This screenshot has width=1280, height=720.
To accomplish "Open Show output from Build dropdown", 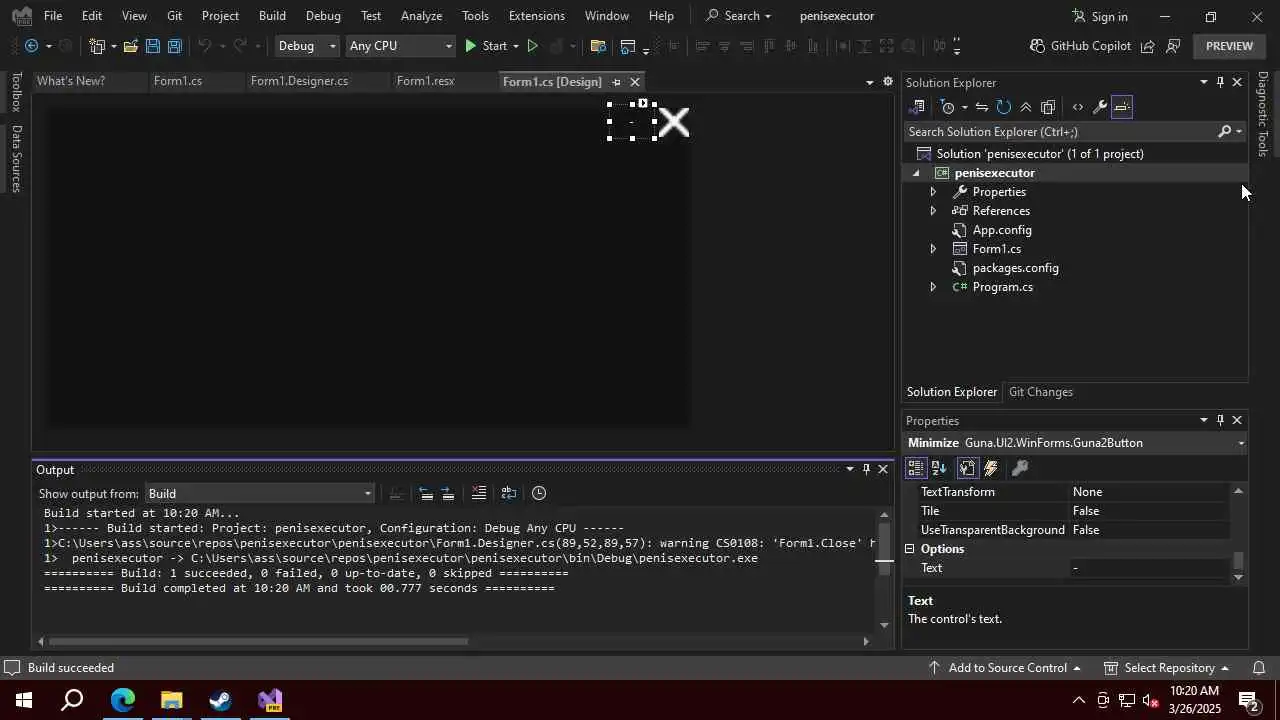I will (260, 493).
